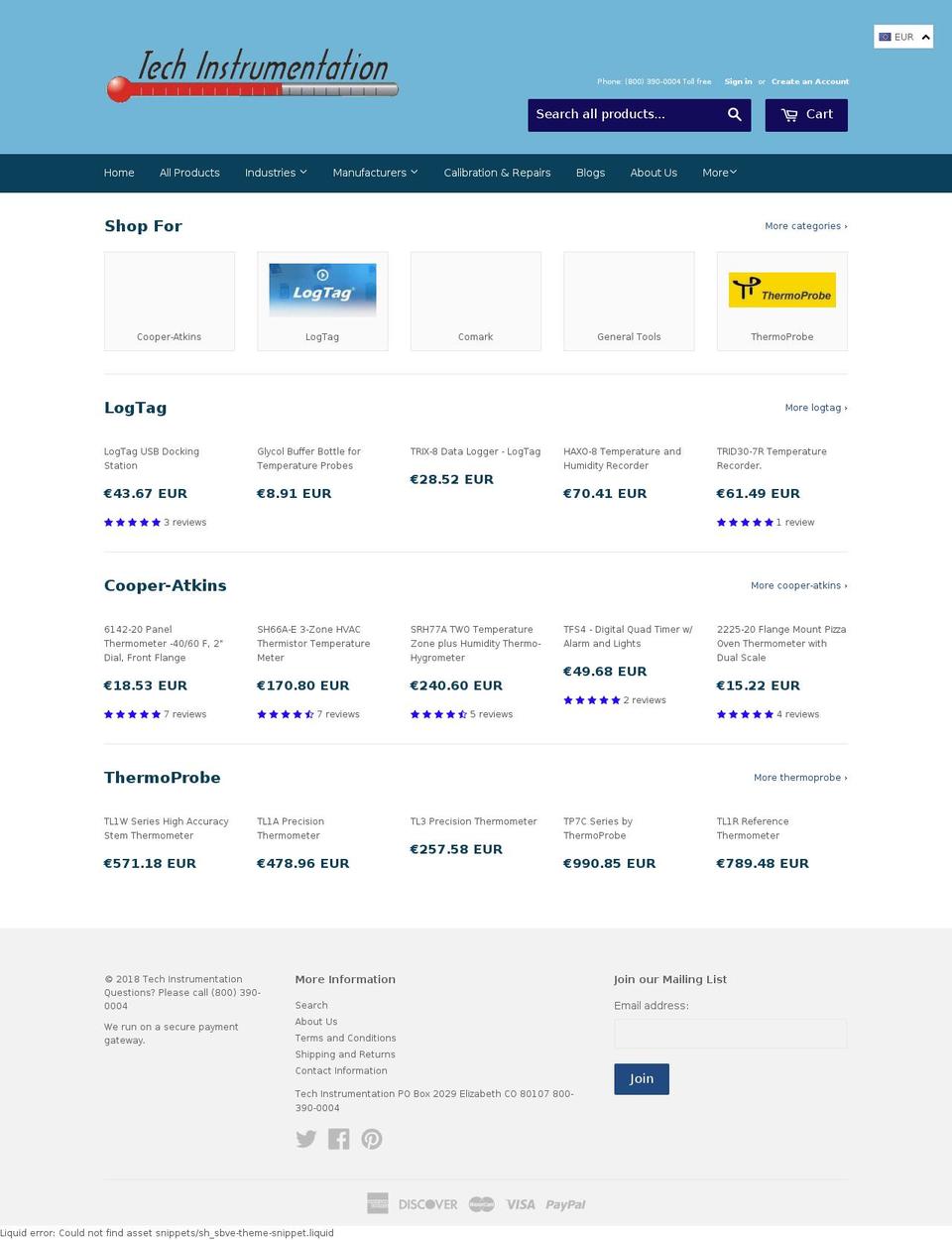The height and width of the screenshot is (1240, 952).
Task: Click More thermoprobe link
Action: click(x=800, y=778)
